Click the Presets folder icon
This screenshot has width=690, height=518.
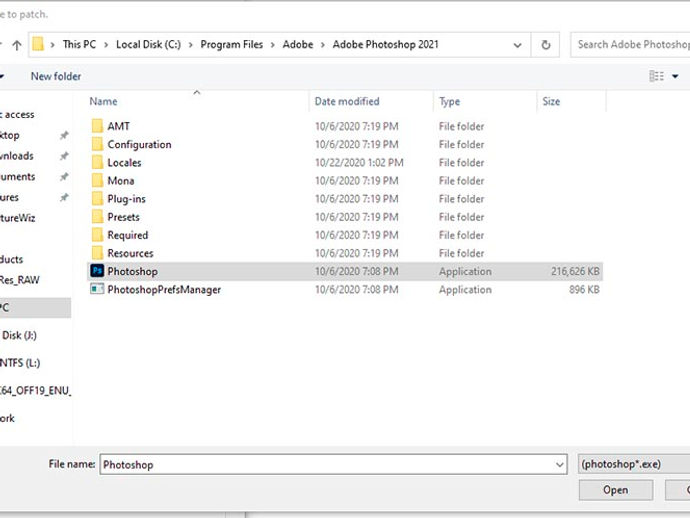[x=97, y=217]
